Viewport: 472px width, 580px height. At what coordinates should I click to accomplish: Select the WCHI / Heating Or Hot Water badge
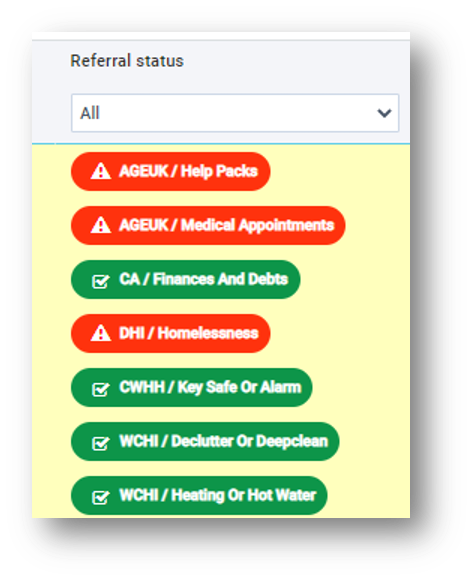pyautogui.click(x=199, y=495)
